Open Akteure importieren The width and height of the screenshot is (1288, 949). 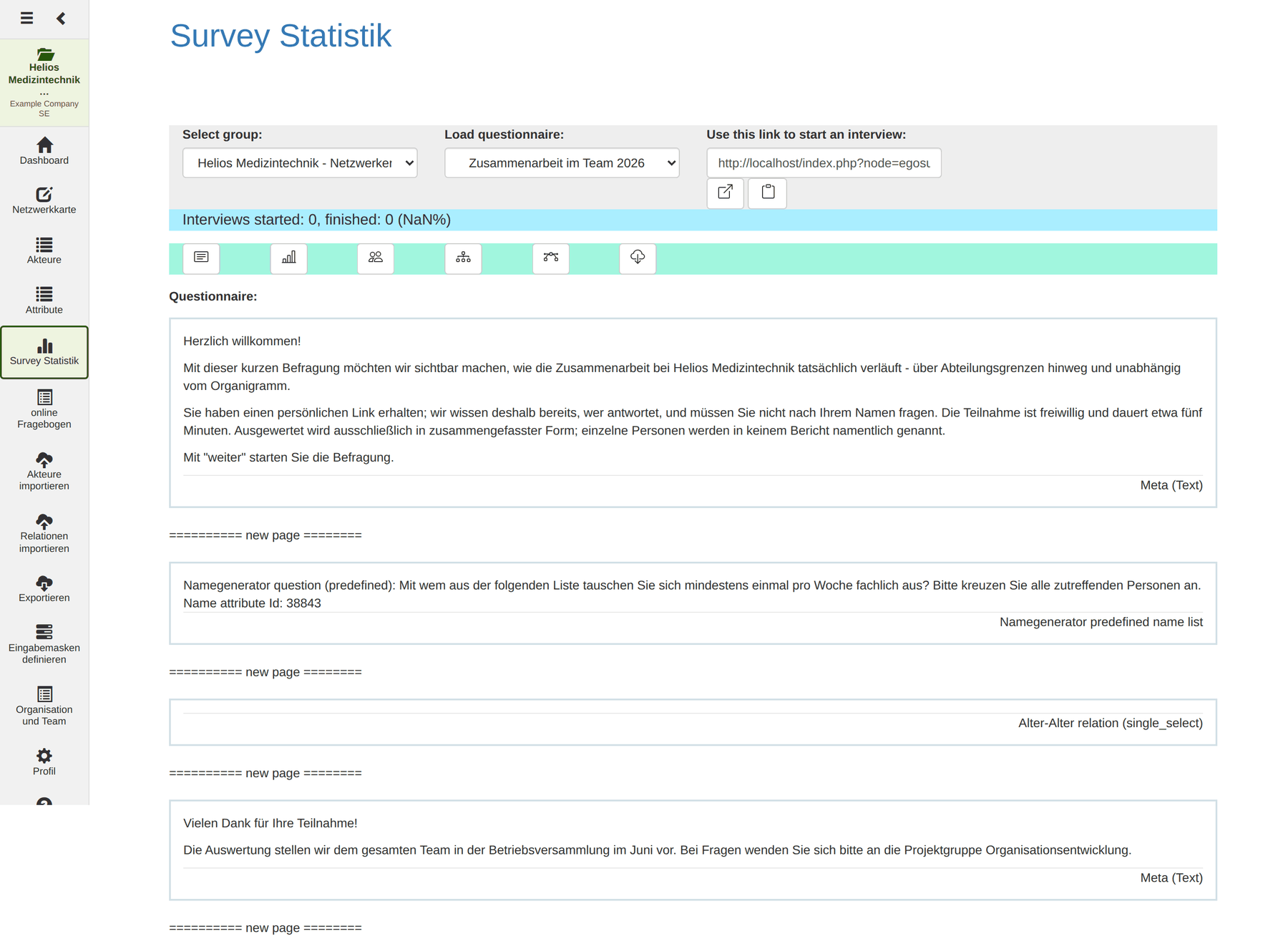tap(44, 471)
